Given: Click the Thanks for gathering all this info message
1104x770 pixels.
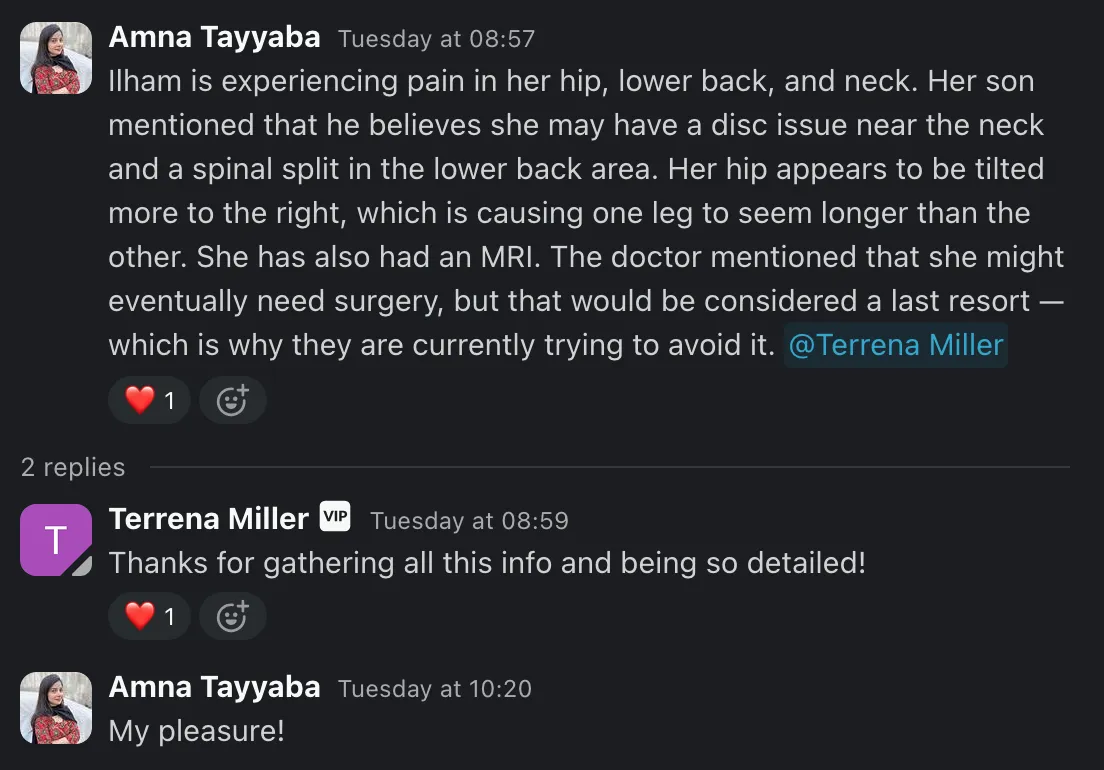Looking at the screenshot, I should 486,563.
